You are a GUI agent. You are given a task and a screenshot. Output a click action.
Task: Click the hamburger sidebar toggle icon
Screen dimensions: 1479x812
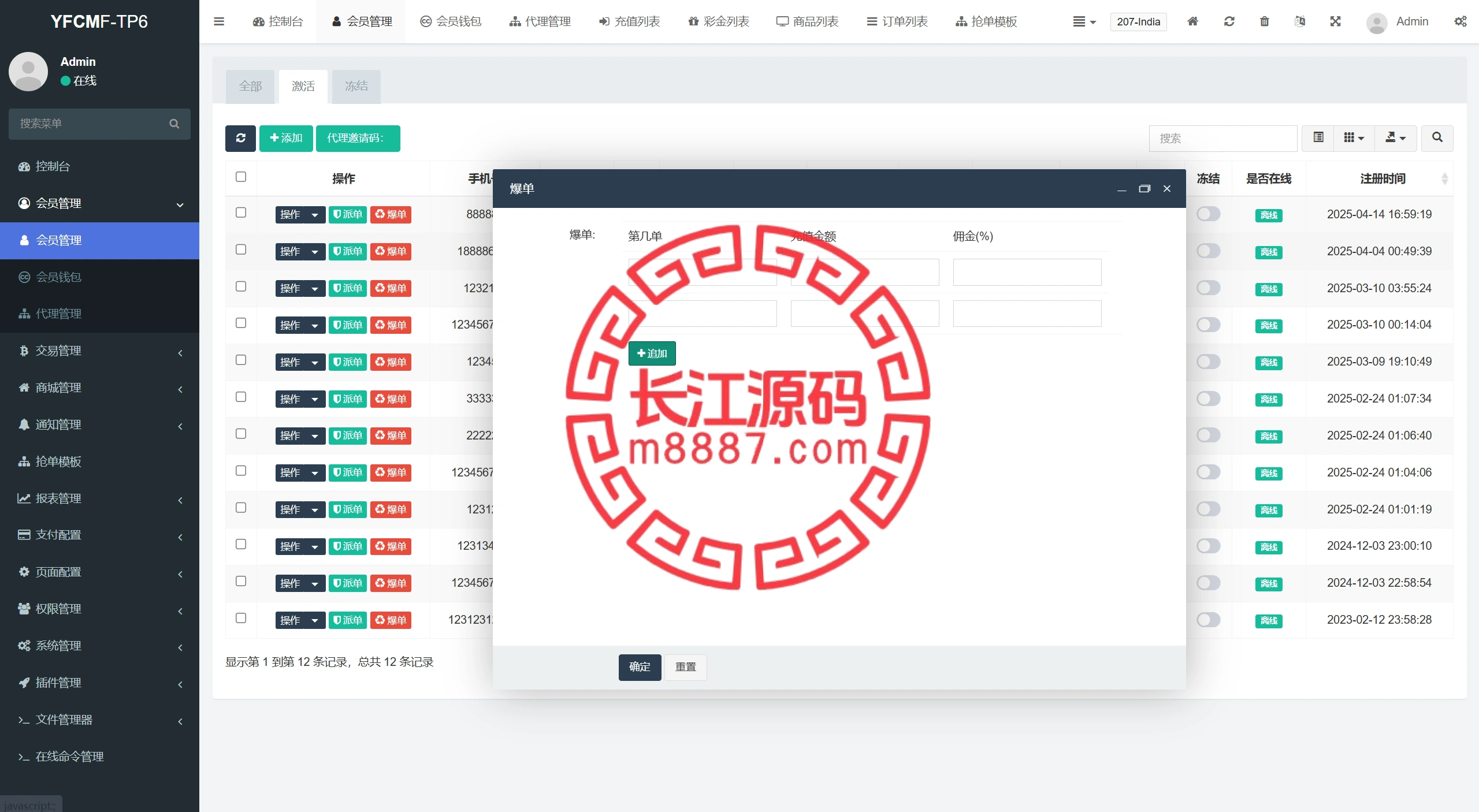(x=218, y=21)
